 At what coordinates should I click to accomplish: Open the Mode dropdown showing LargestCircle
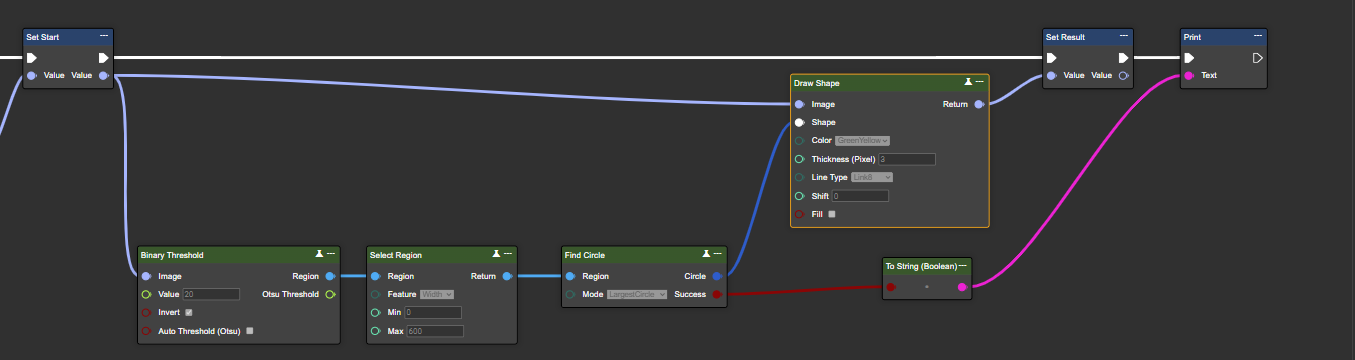click(x=637, y=294)
